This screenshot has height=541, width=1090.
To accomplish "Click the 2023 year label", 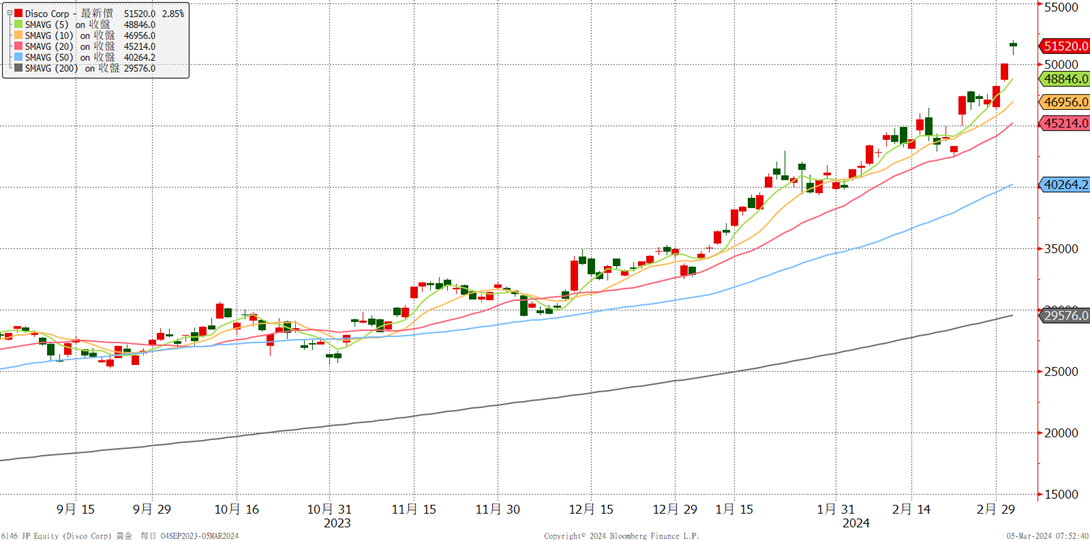I will (339, 522).
